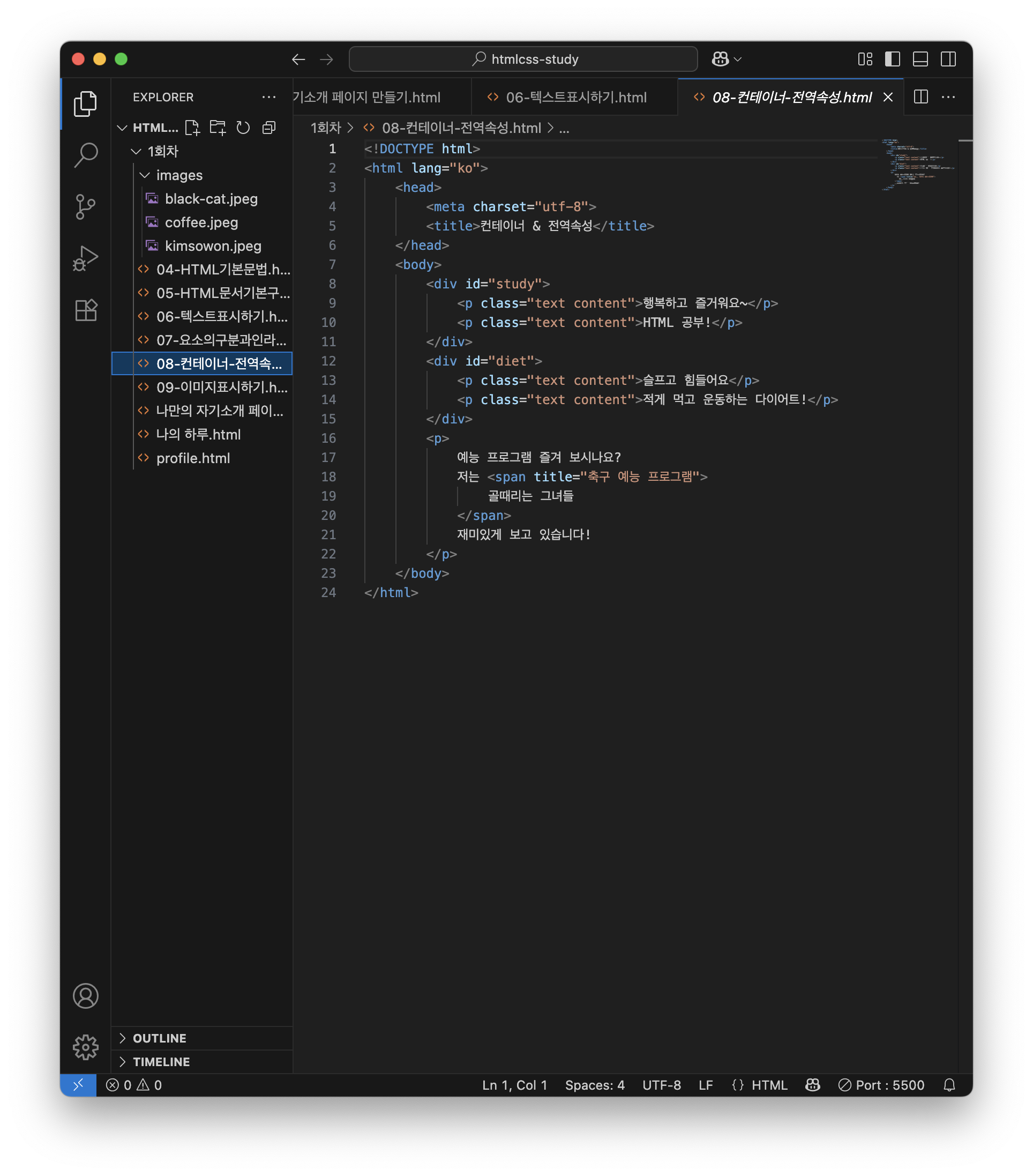1033x1176 pixels.
Task: Split the editor to the right
Action: click(x=920, y=96)
